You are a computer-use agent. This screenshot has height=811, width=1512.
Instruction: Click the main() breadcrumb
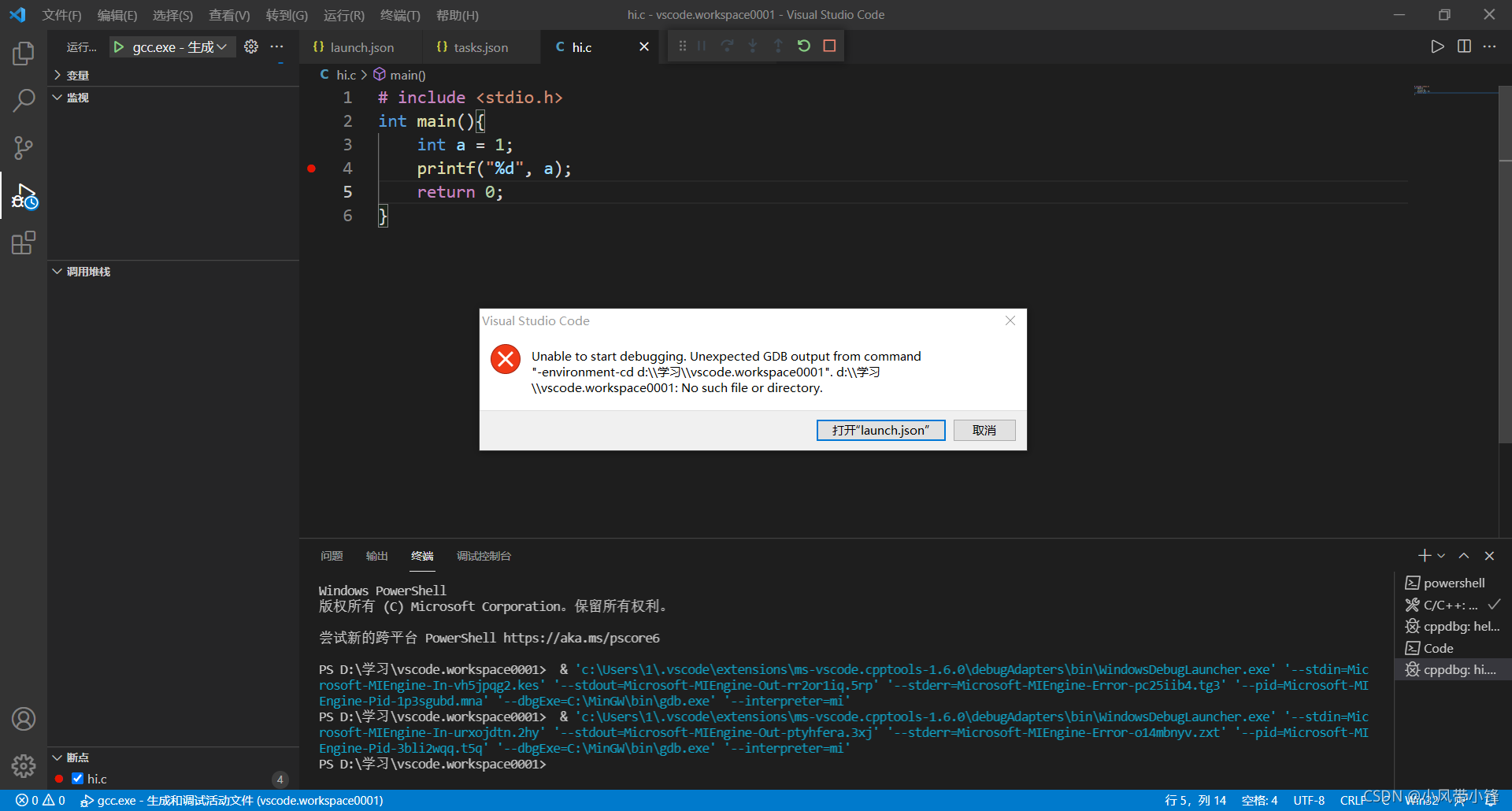399,75
